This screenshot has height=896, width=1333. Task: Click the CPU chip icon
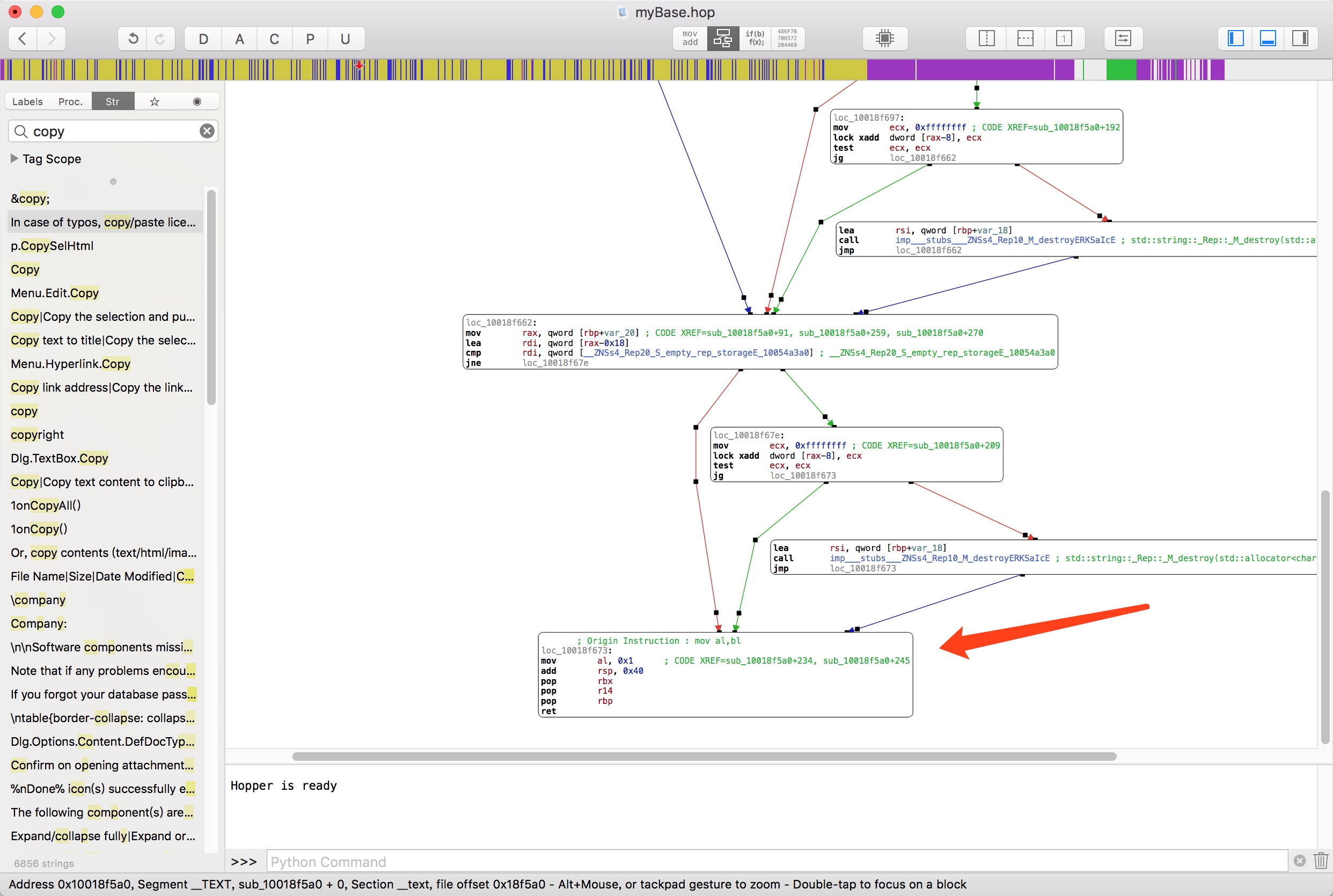click(x=884, y=39)
